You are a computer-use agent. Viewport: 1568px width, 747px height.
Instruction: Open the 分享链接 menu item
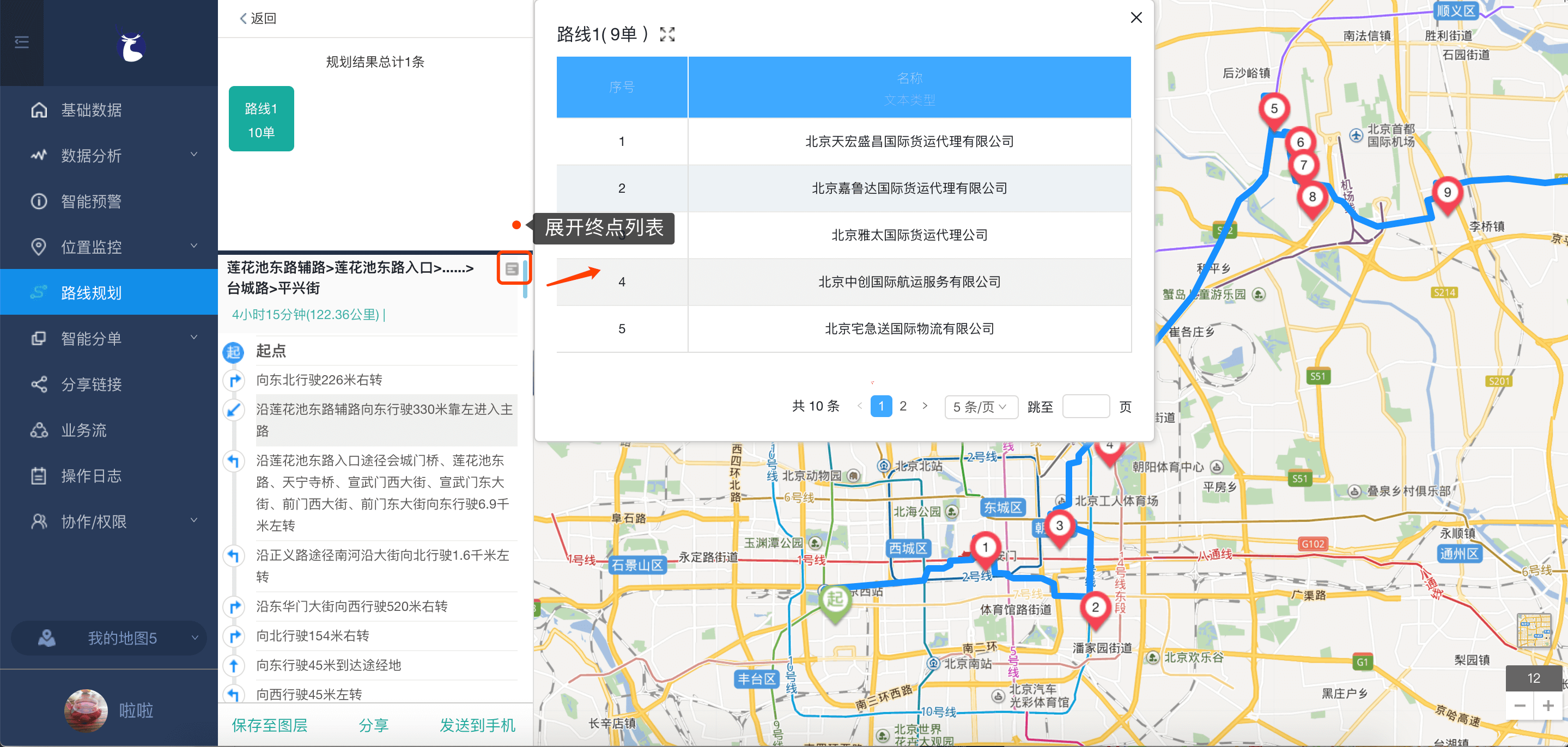pos(109,384)
